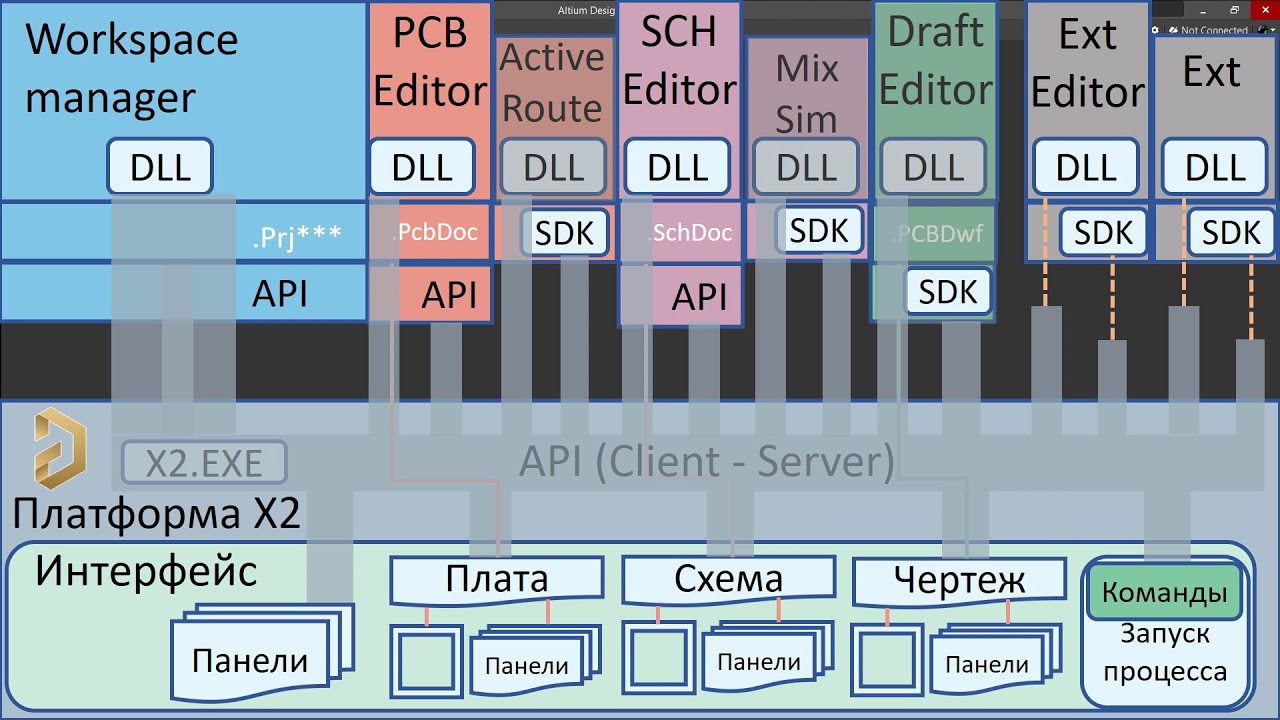This screenshot has height=720, width=1280.
Task: Select the SCH Editor title
Action: [679, 61]
